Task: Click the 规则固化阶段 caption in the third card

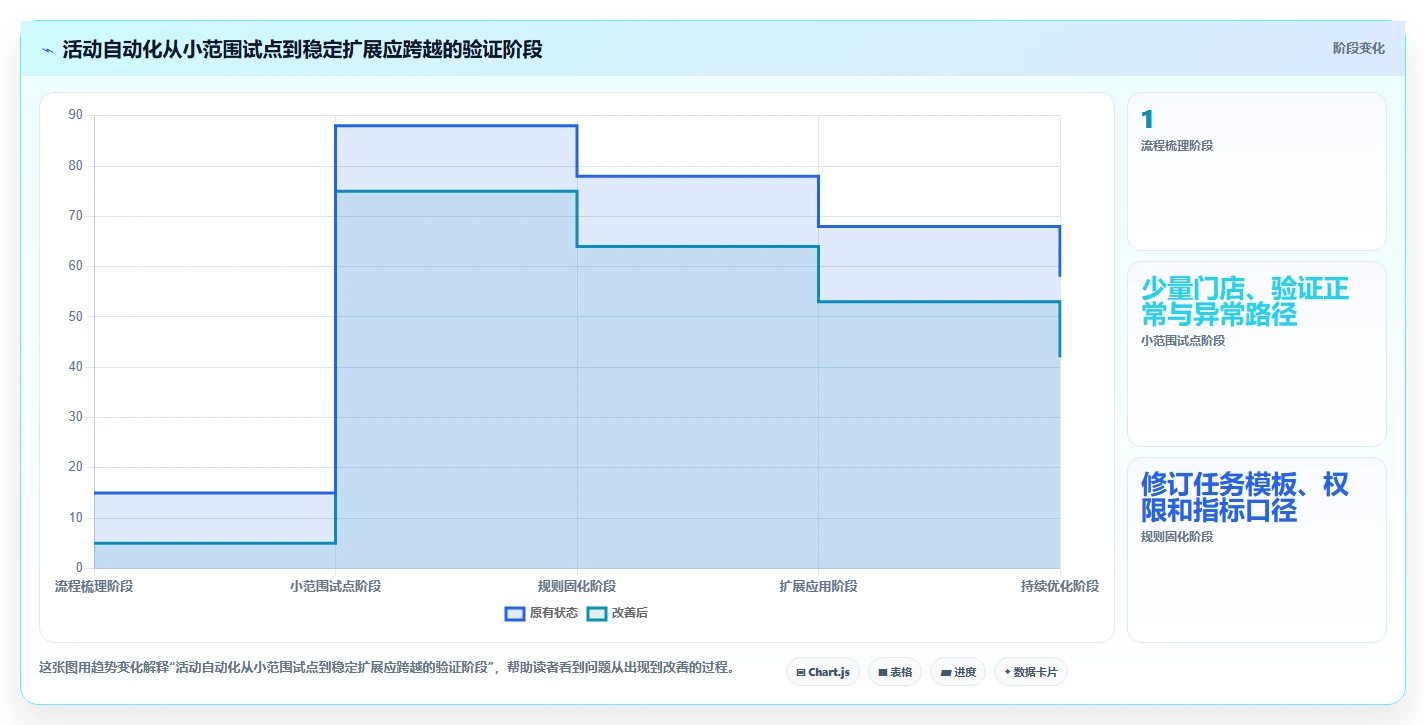Action: point(1177,537)
